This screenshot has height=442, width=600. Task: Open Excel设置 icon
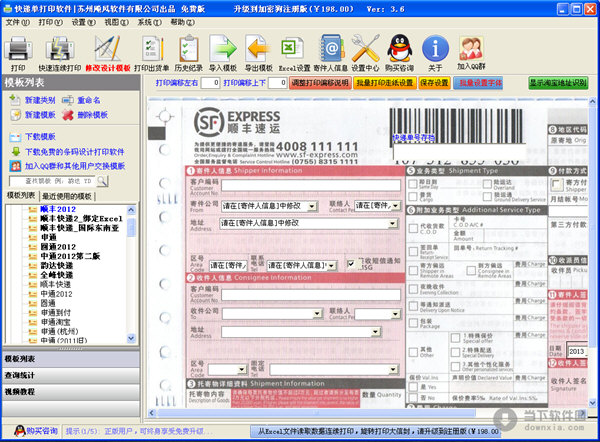[293, 49]
